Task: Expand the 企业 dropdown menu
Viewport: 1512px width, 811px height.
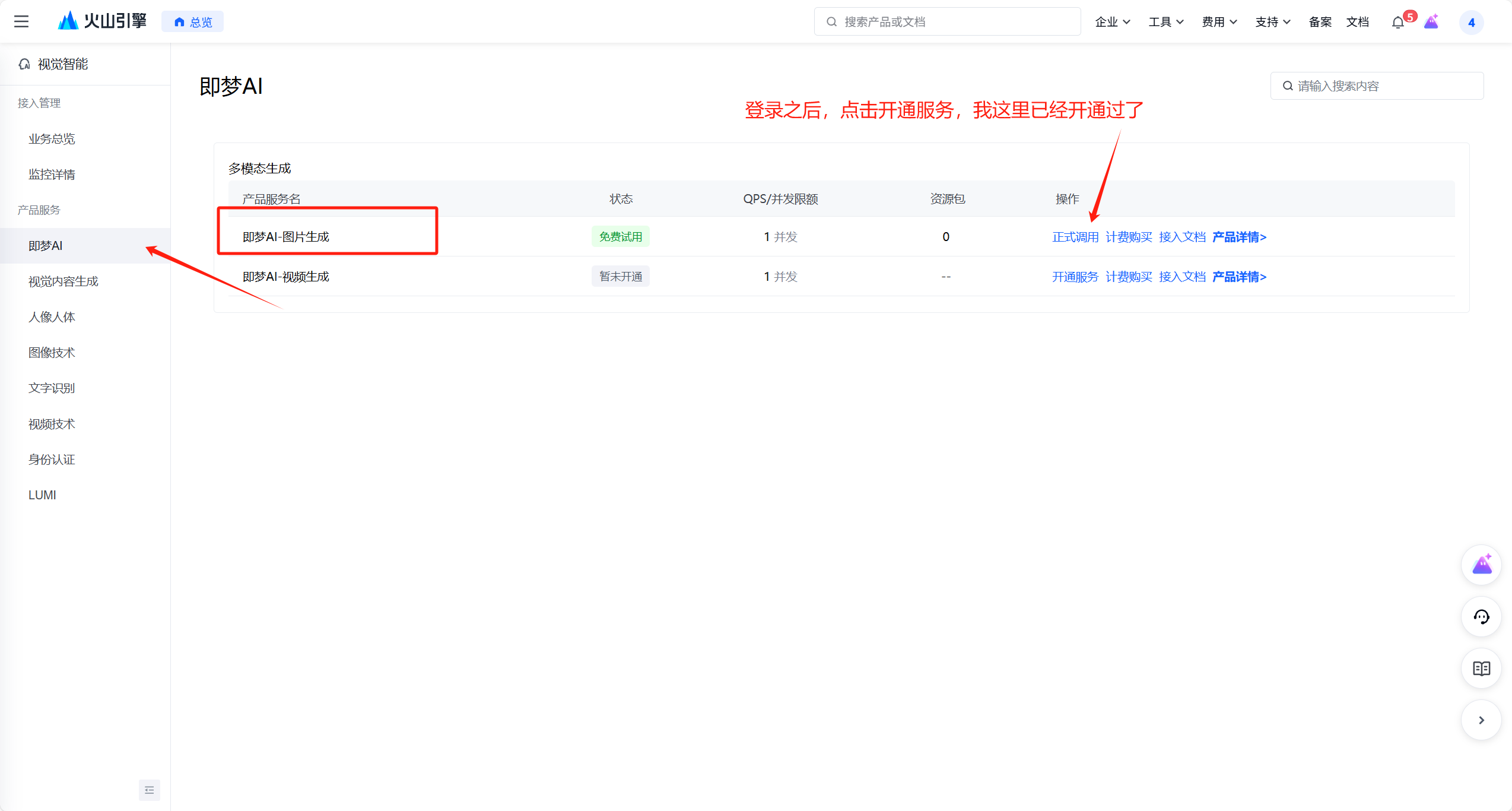Action: coord(1112,22)
